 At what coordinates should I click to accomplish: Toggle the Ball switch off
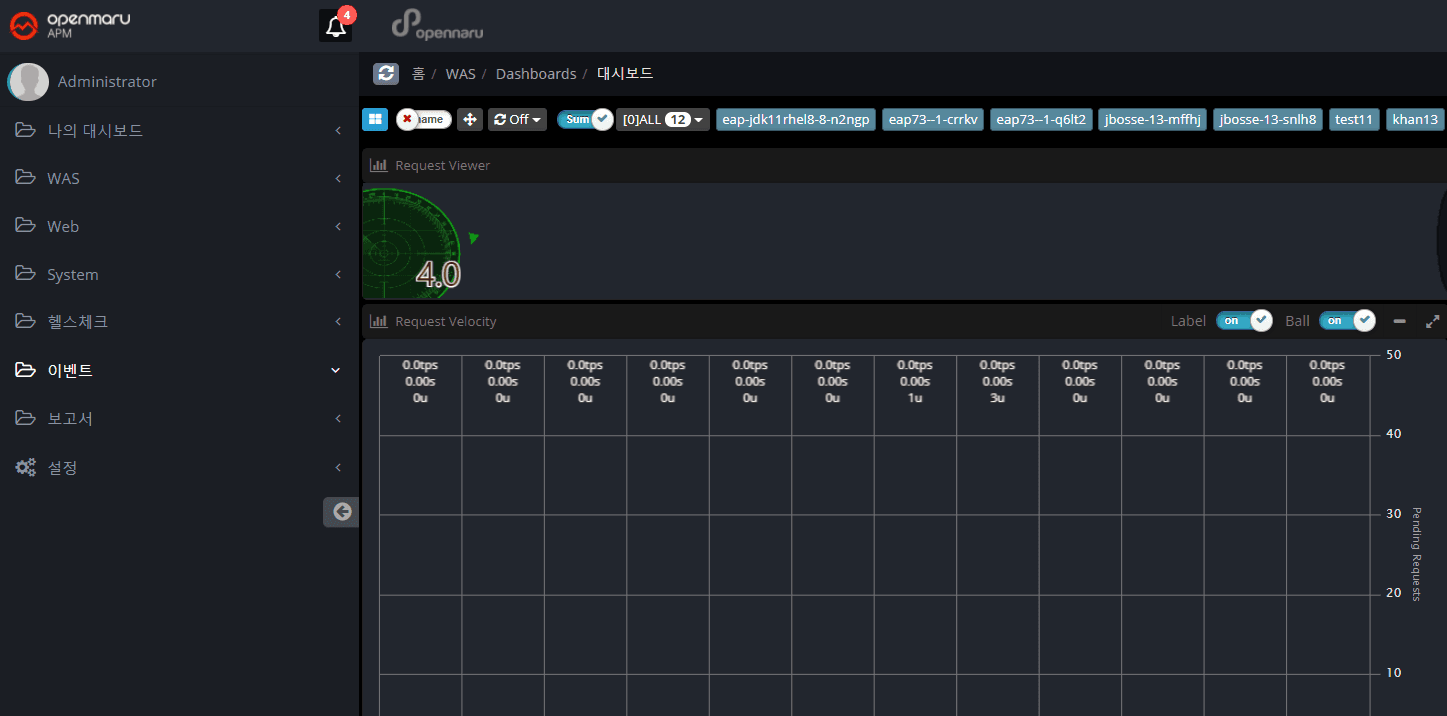pos(1347,321)
